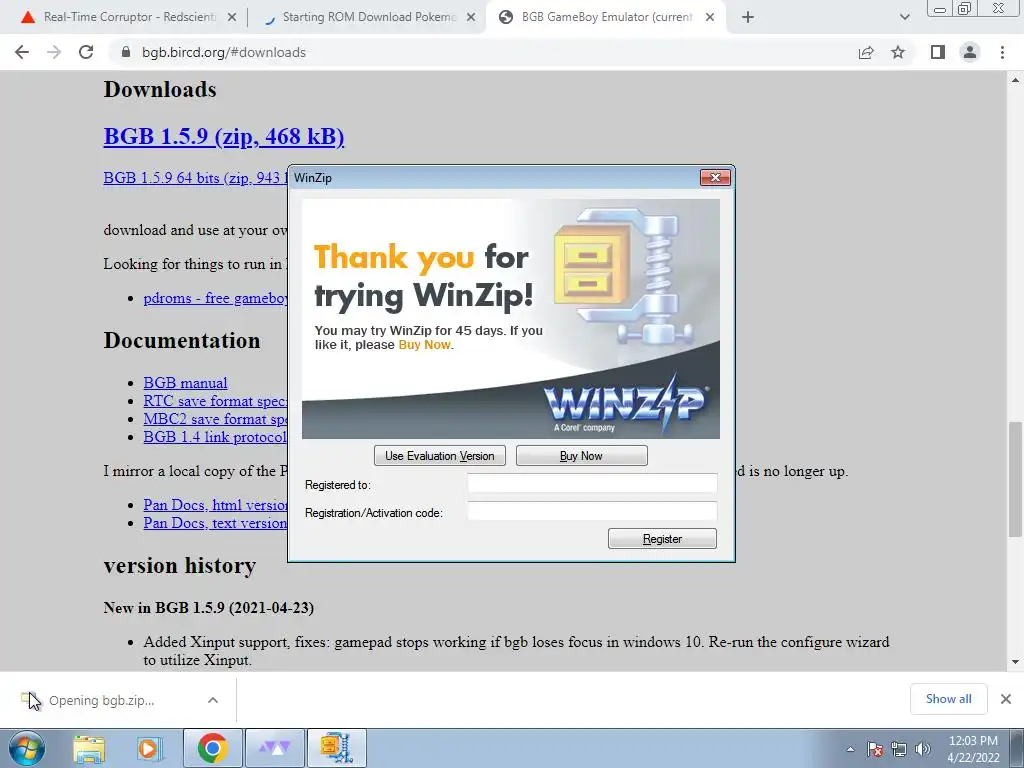Open BGB 1.5.9 (zip, 468 kB) link
Image resolution: width=1024 pixels, height=768 pixels.
[223, 136]
